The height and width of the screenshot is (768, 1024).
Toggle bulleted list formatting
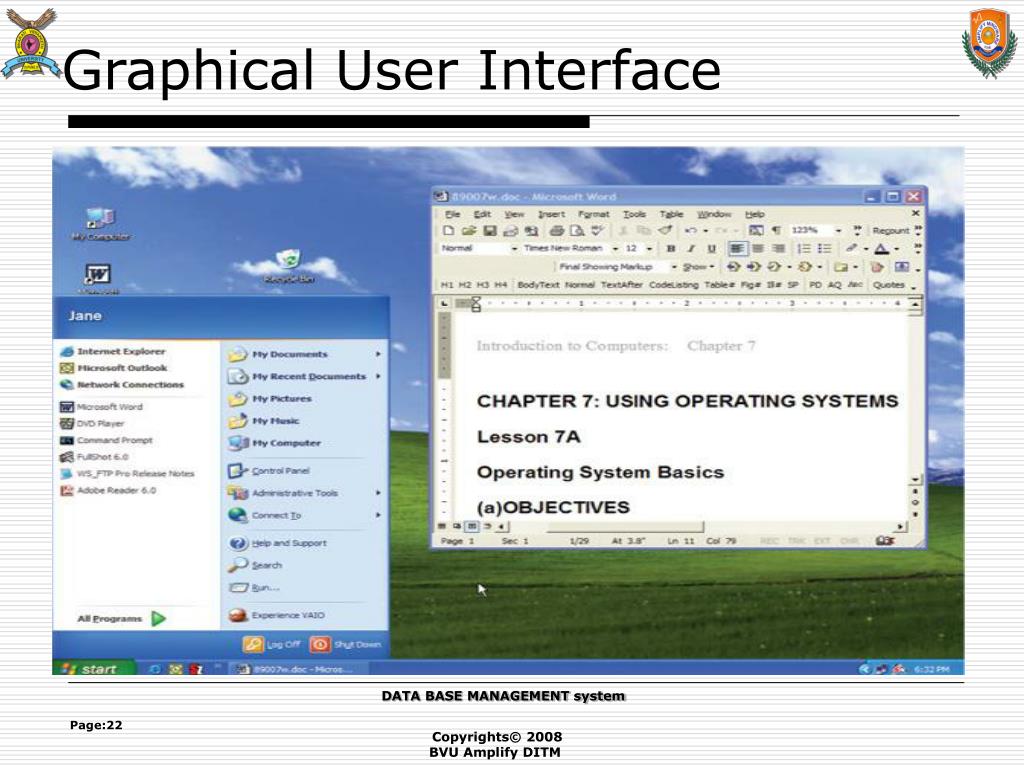coord(825,249)
